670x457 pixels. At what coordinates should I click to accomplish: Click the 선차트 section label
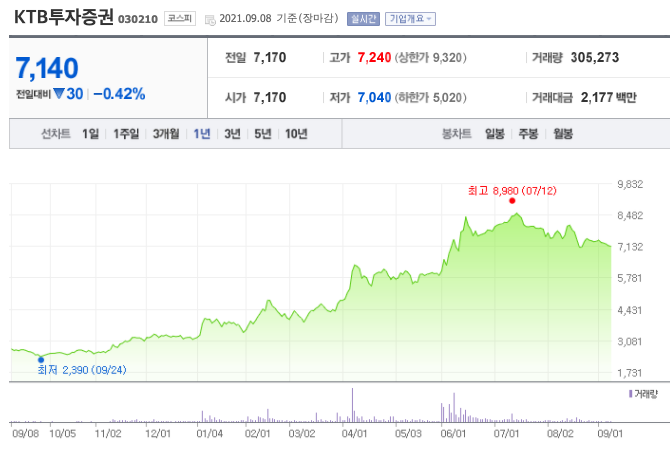point(56,134)
